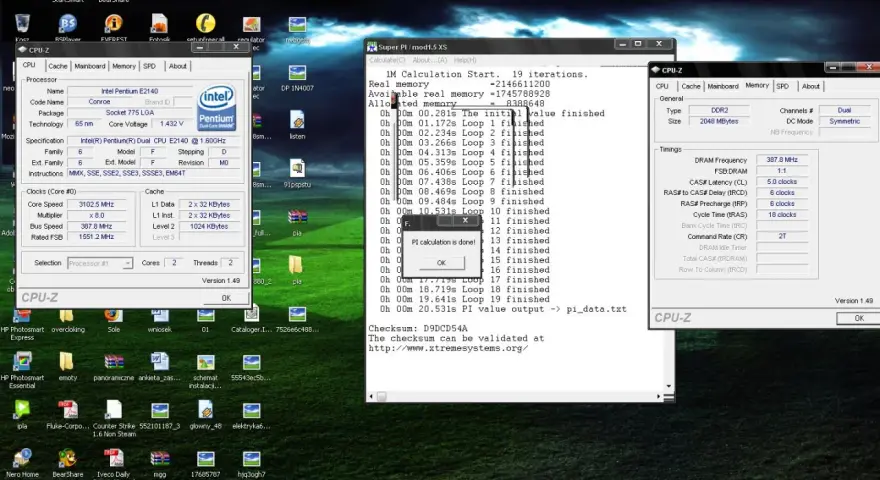Open the Calculate menu in Super PI
880x480 pixels.
pos(387,60)
